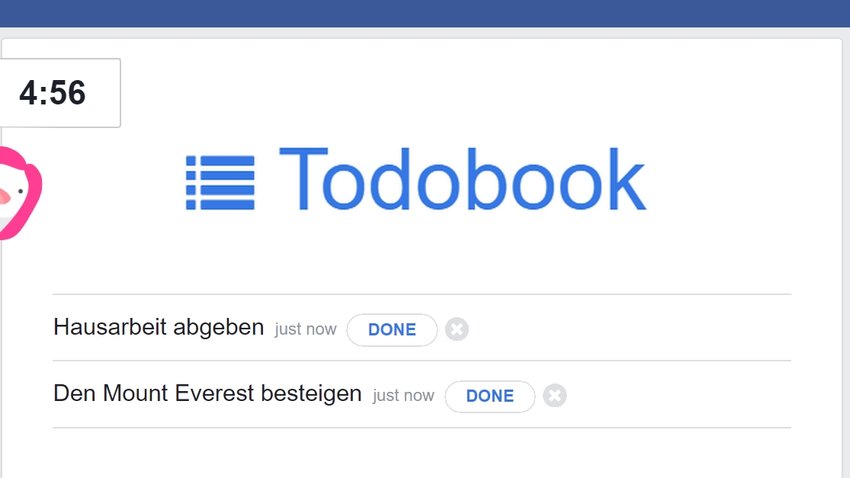Click the just now timestamp beside Hausarbeit abgeben
The height and width of the screenshot is (478, 850).
pyautogui.click(x=306, y=329)
